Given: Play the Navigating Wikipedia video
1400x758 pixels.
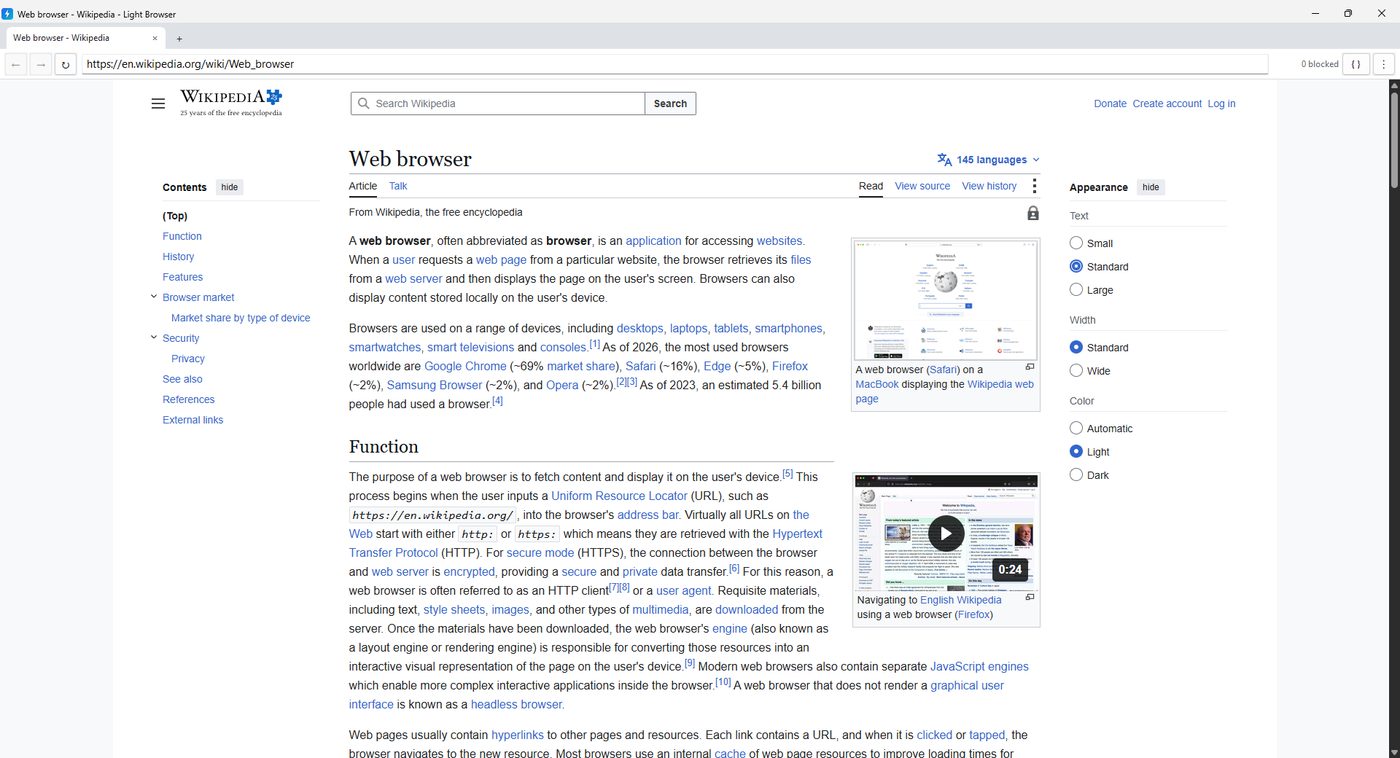Looking at the screenshot, I should tap(945, 533).
